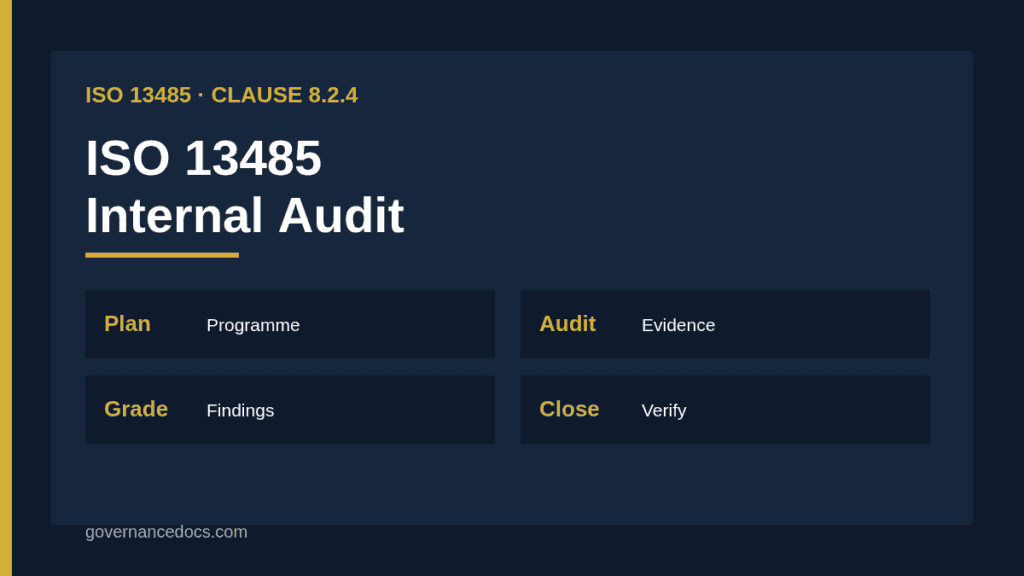Image resolution: width=1024 pixels, height=576 pixels.
Task: Open the governancedocs.com link
Action: [x=167, y=532]
